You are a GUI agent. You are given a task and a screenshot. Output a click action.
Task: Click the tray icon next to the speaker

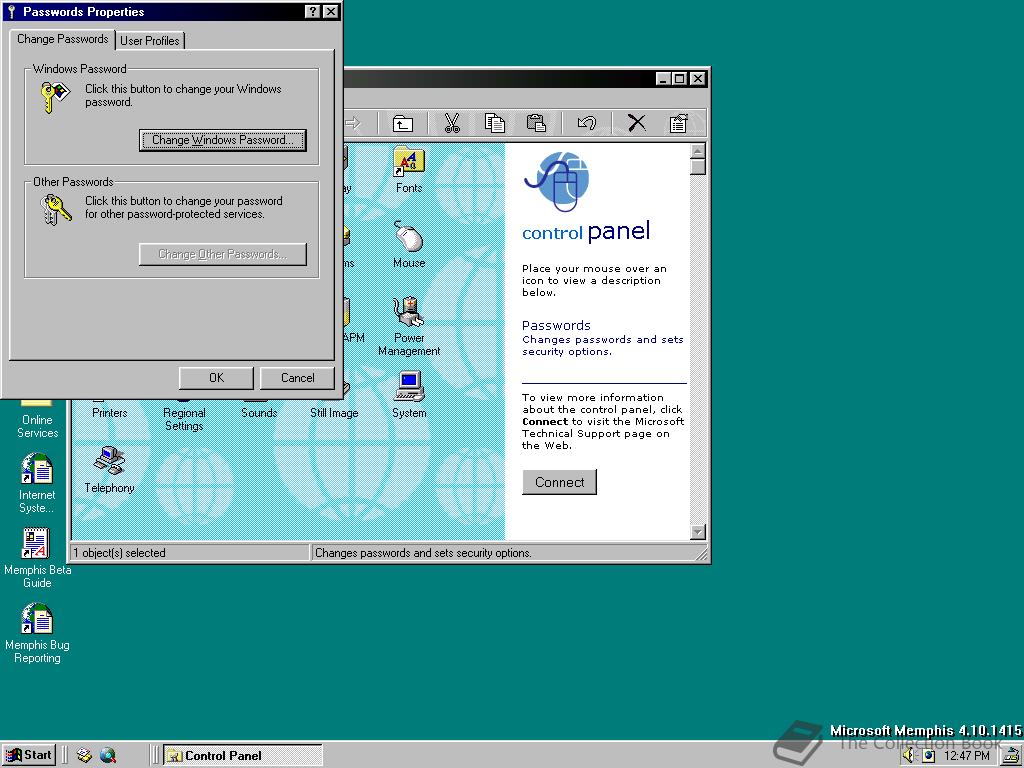coord(928,756)
